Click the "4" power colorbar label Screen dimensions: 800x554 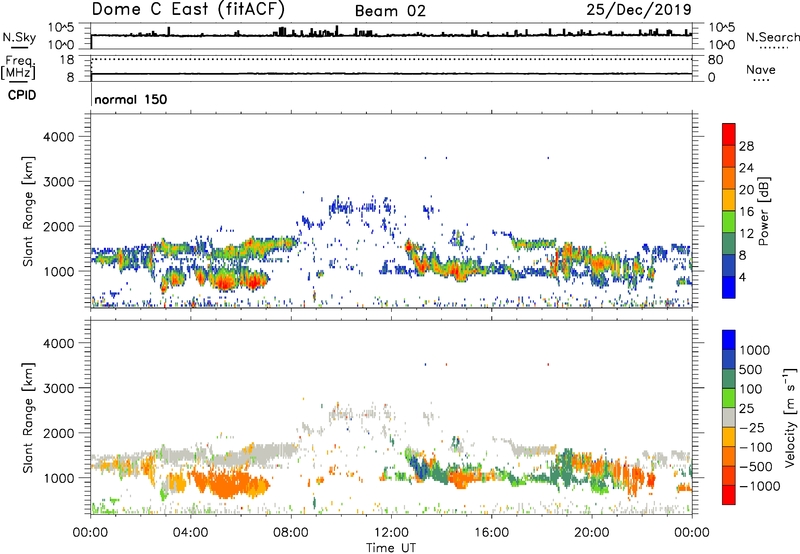click(x=742, y=278)
